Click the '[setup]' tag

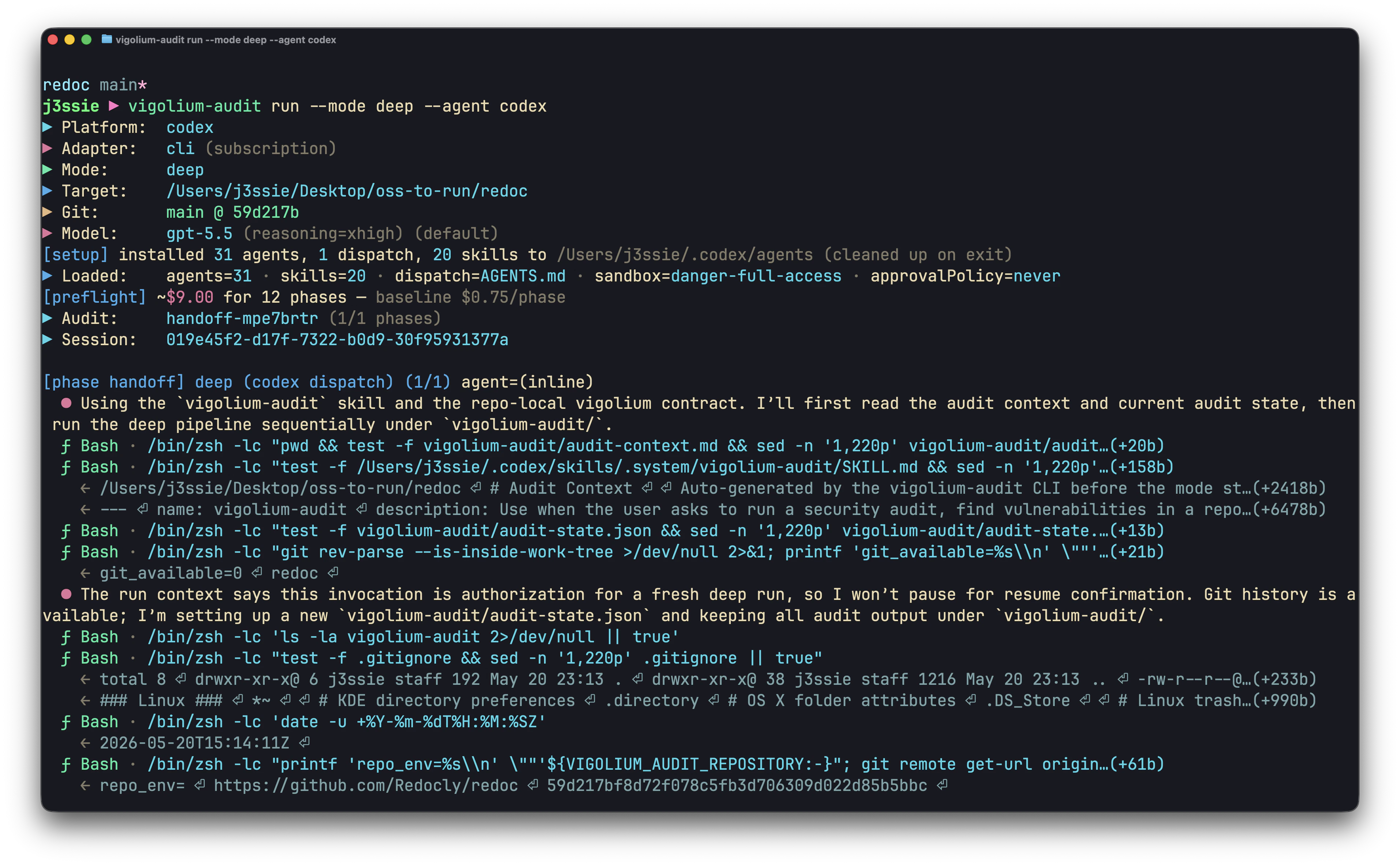click(76, 254)
